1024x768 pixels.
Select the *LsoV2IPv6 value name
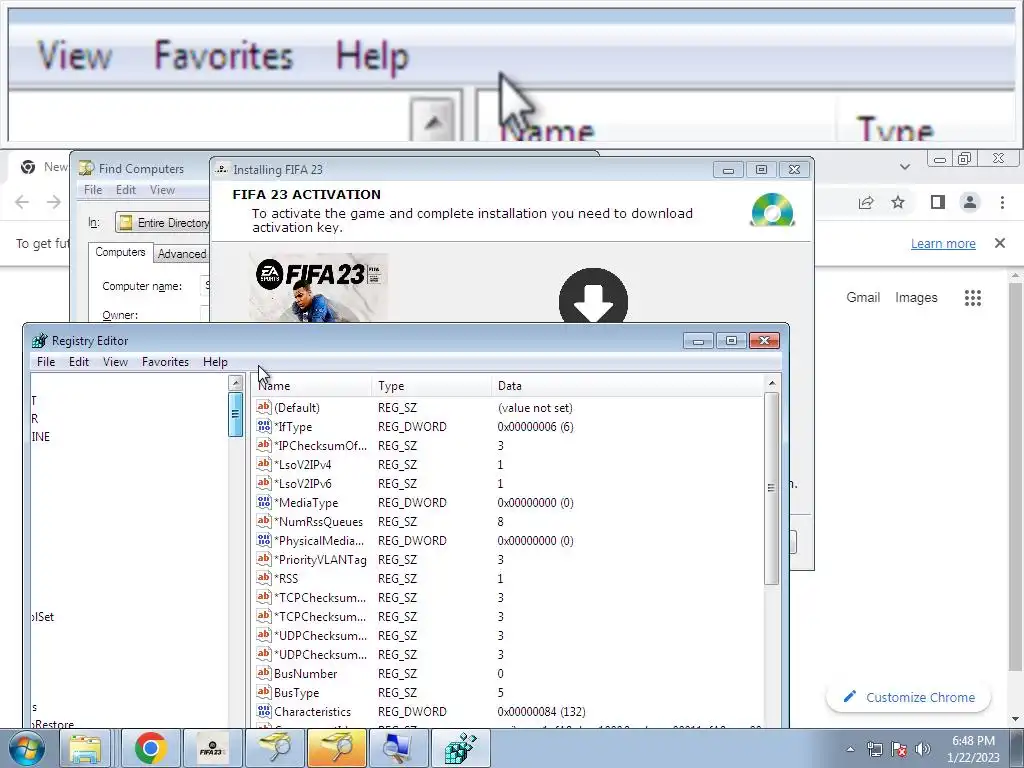(302, 483)
